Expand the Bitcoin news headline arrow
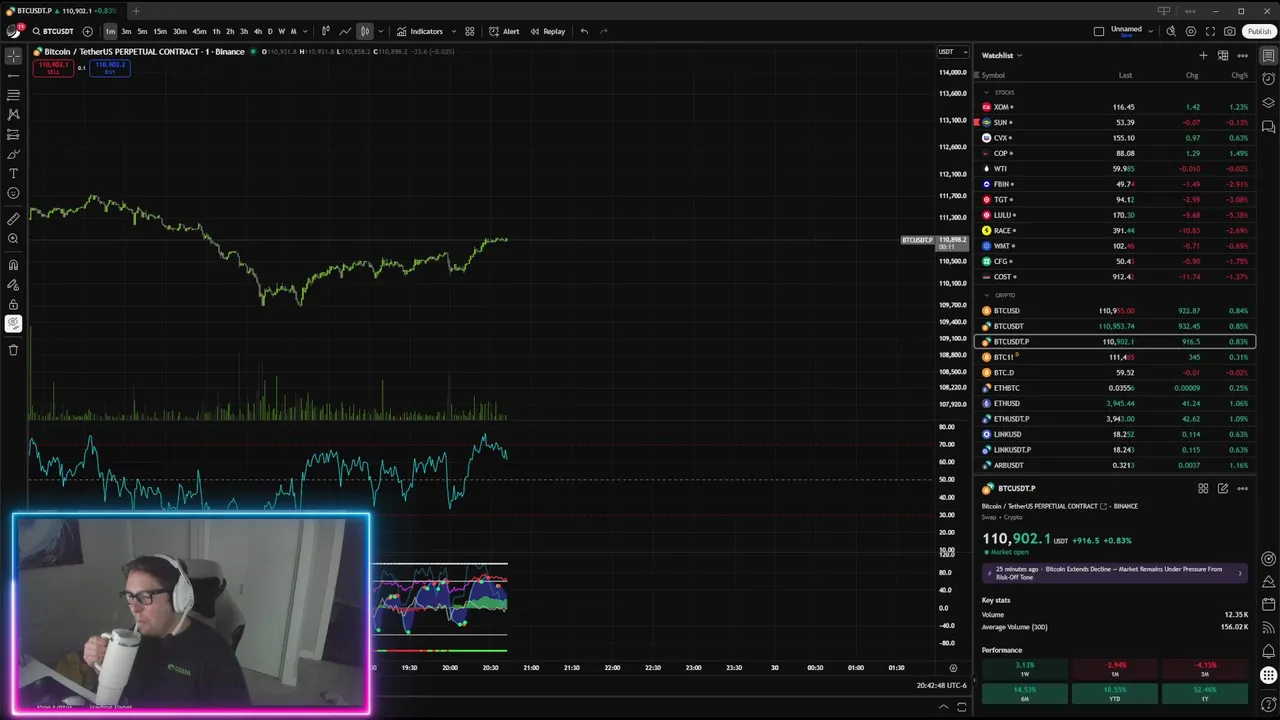1280x720 pixels. [x=1240, y=573]
